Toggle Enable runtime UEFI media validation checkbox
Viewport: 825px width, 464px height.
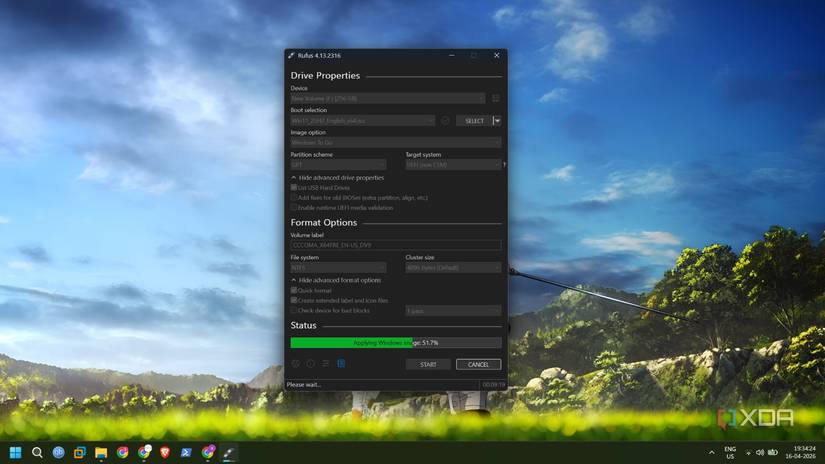294,208
